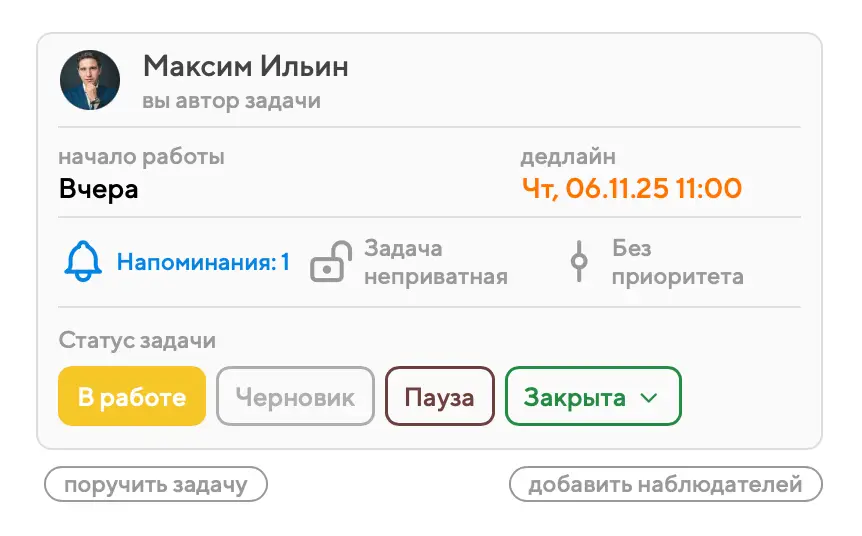Click the поручить задачу button
Screen dimensions: 862x536
pyautogui.click(x=156, y=485)
